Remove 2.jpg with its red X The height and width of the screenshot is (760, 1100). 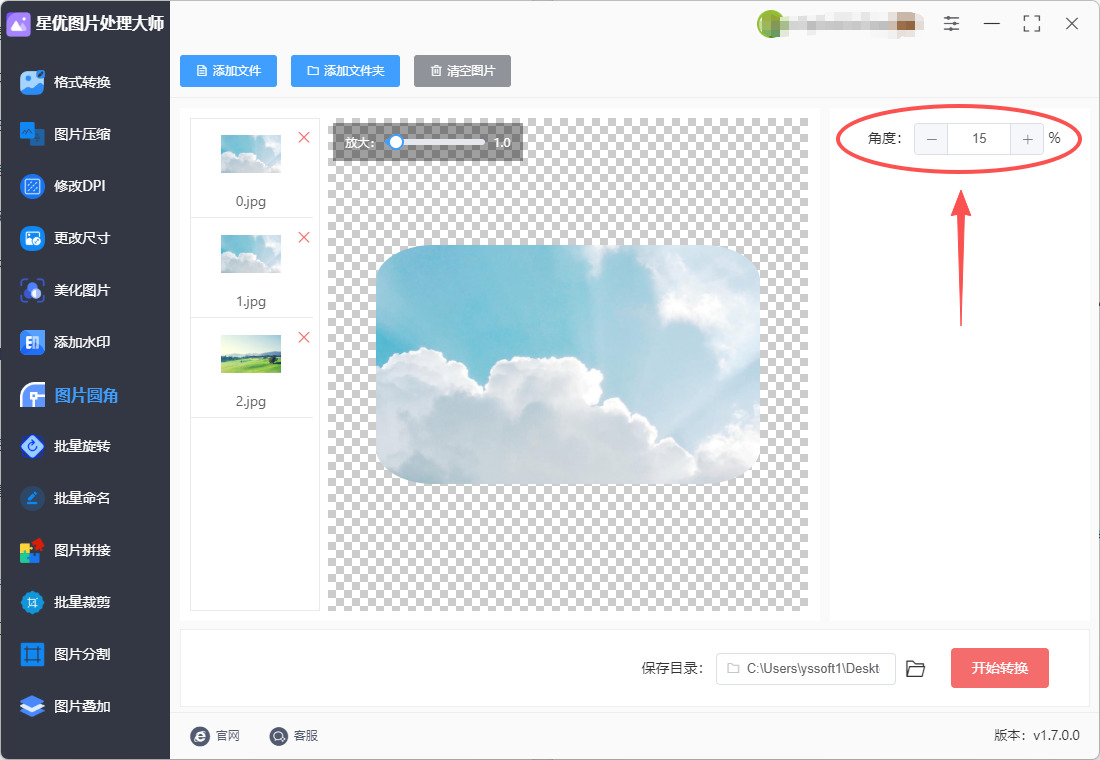[x=304, y=338]
